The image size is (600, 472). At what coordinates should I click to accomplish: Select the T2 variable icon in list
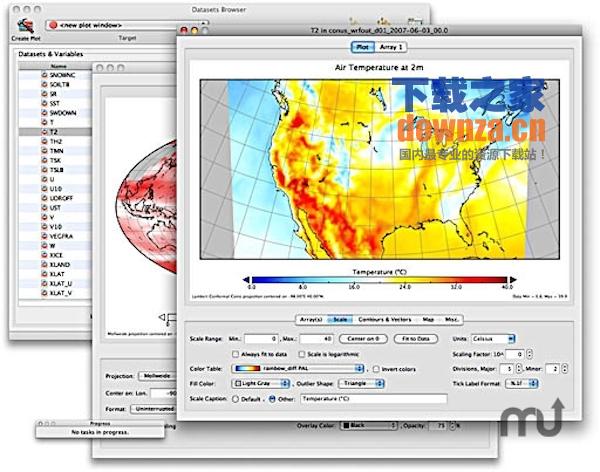[x=44, y=131]
